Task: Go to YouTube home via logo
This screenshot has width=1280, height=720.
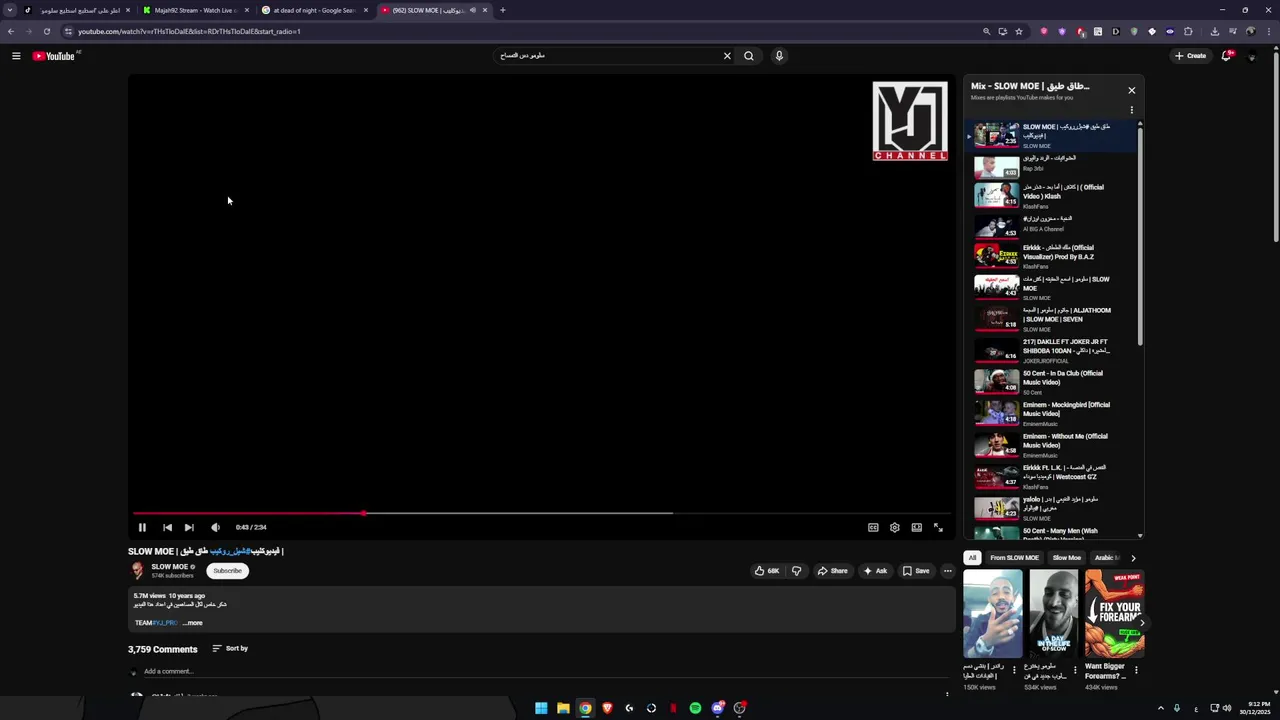Action: point(54,56)
